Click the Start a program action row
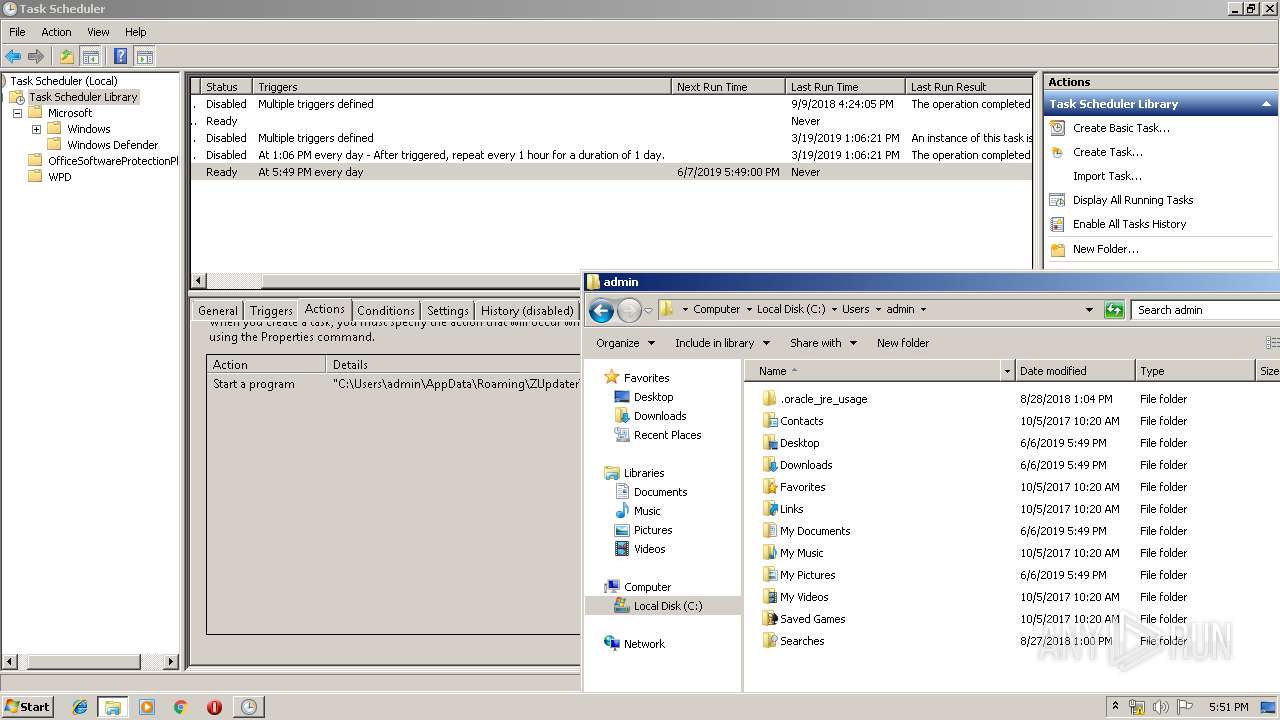The width and height of the screenshot is (1280, 720). click(394, 384)
